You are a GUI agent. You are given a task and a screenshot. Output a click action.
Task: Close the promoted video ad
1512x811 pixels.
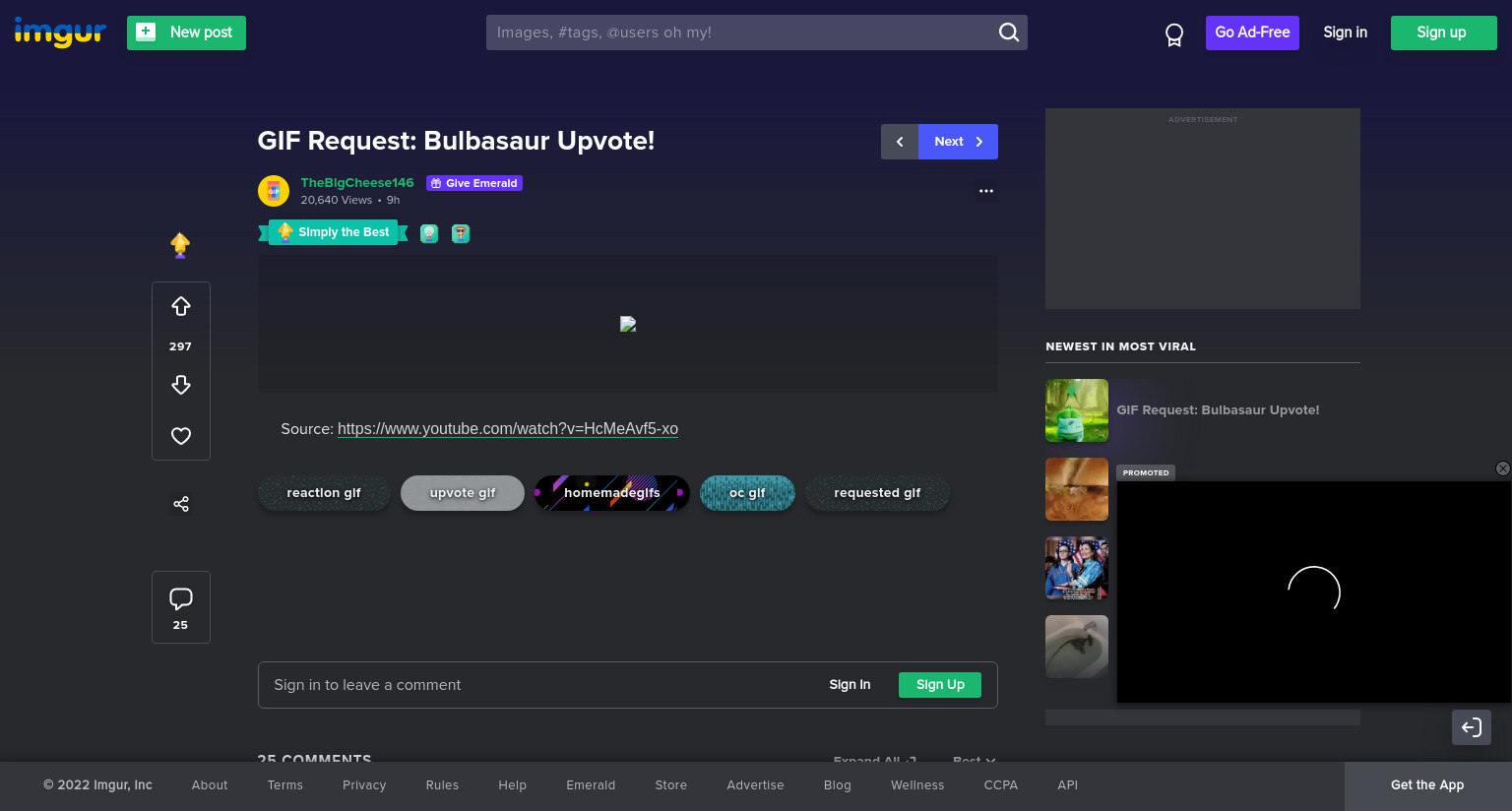click(x=1502, y=468)
